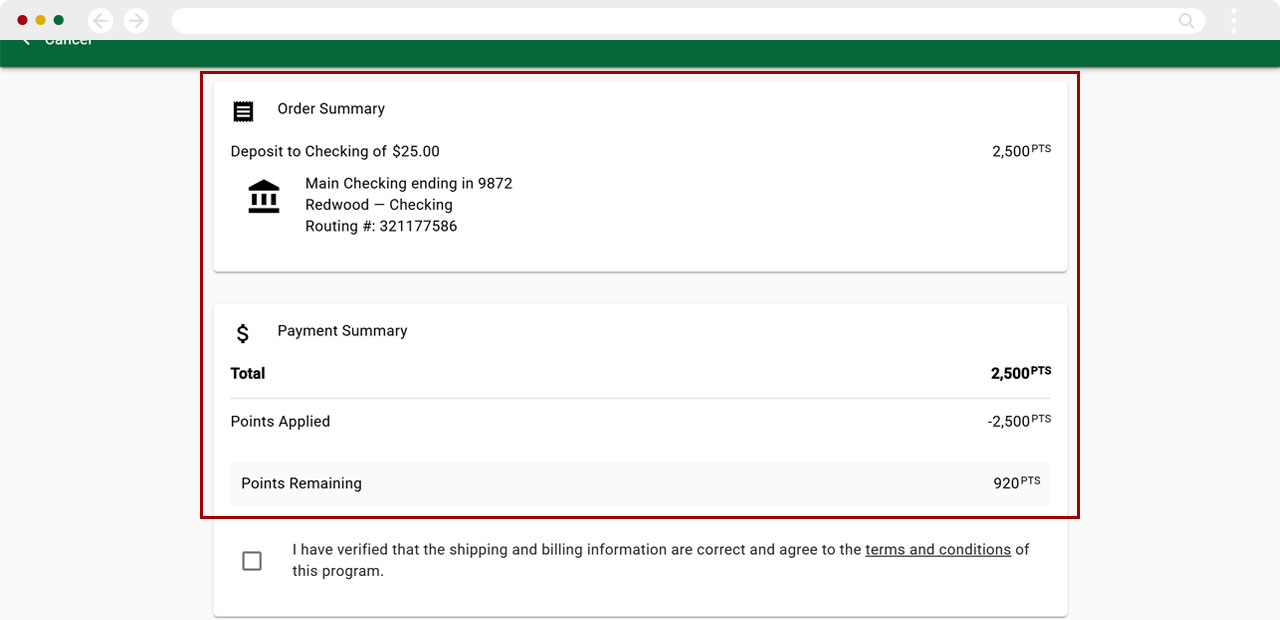Click the Order Summary heading

pos(331,109)
